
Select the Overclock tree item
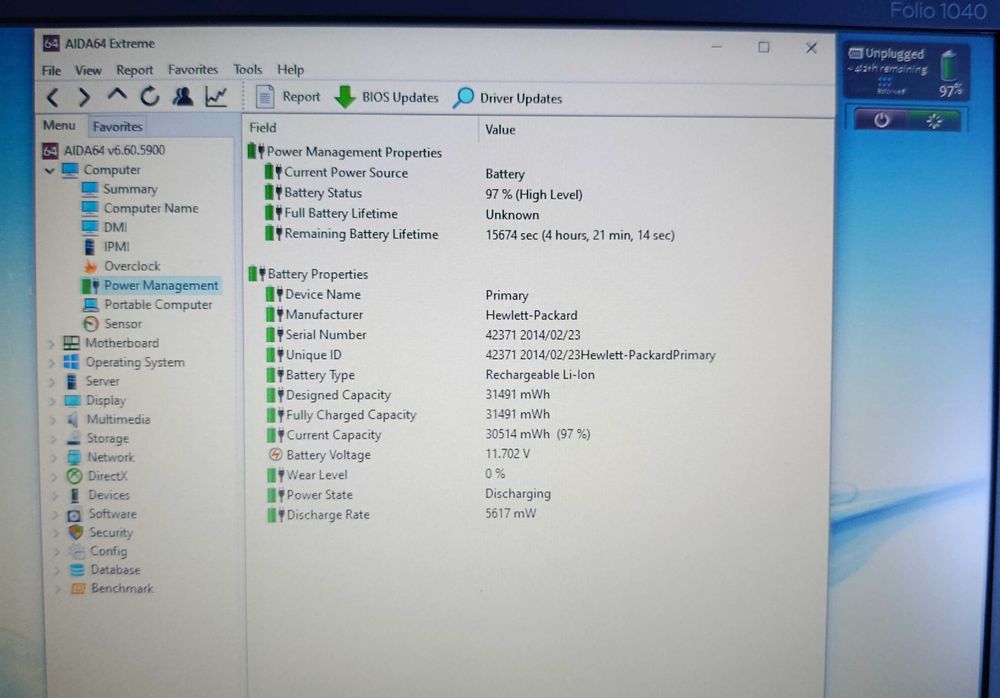[122, 266]
